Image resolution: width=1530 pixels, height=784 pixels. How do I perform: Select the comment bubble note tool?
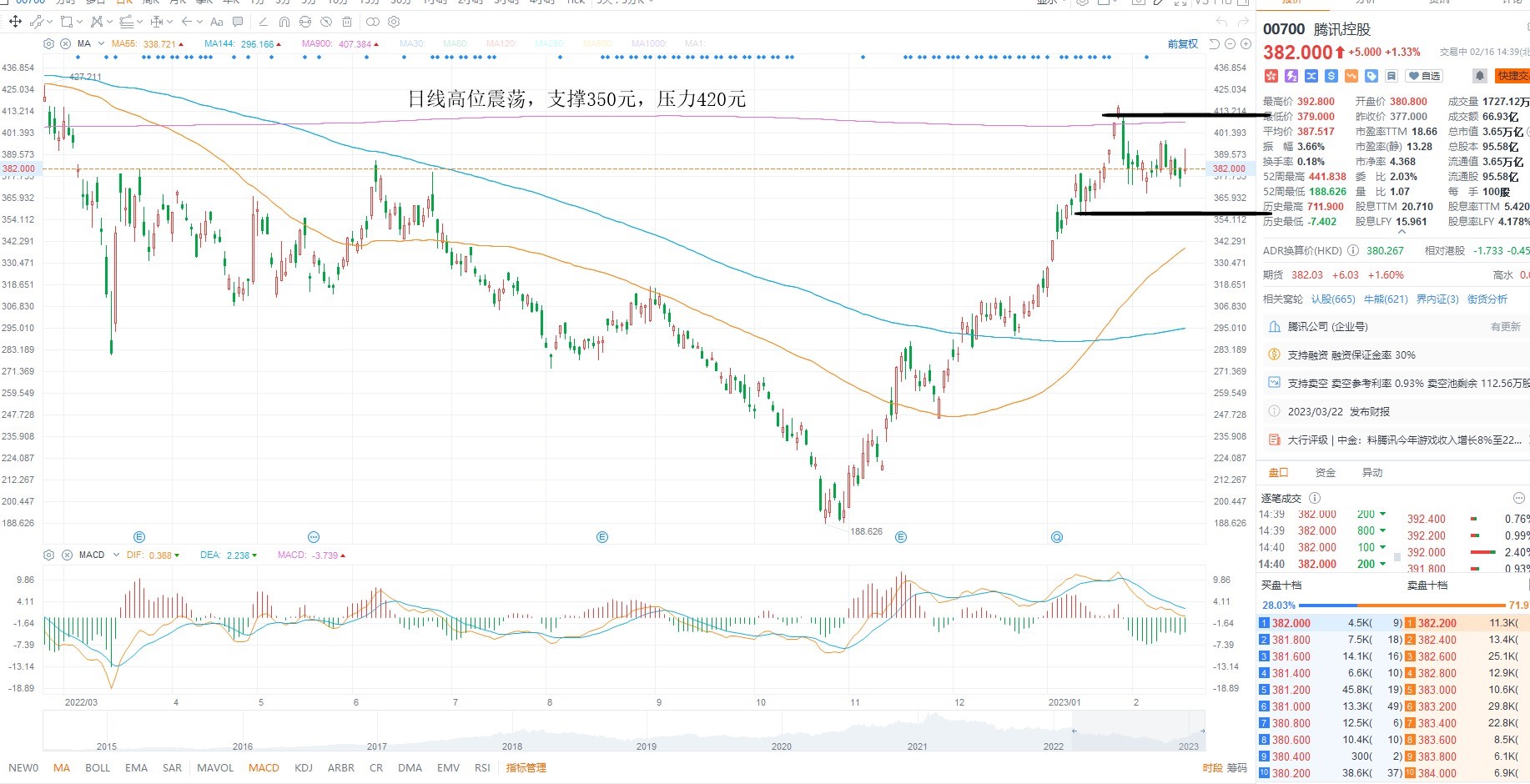tap(238, 22)
